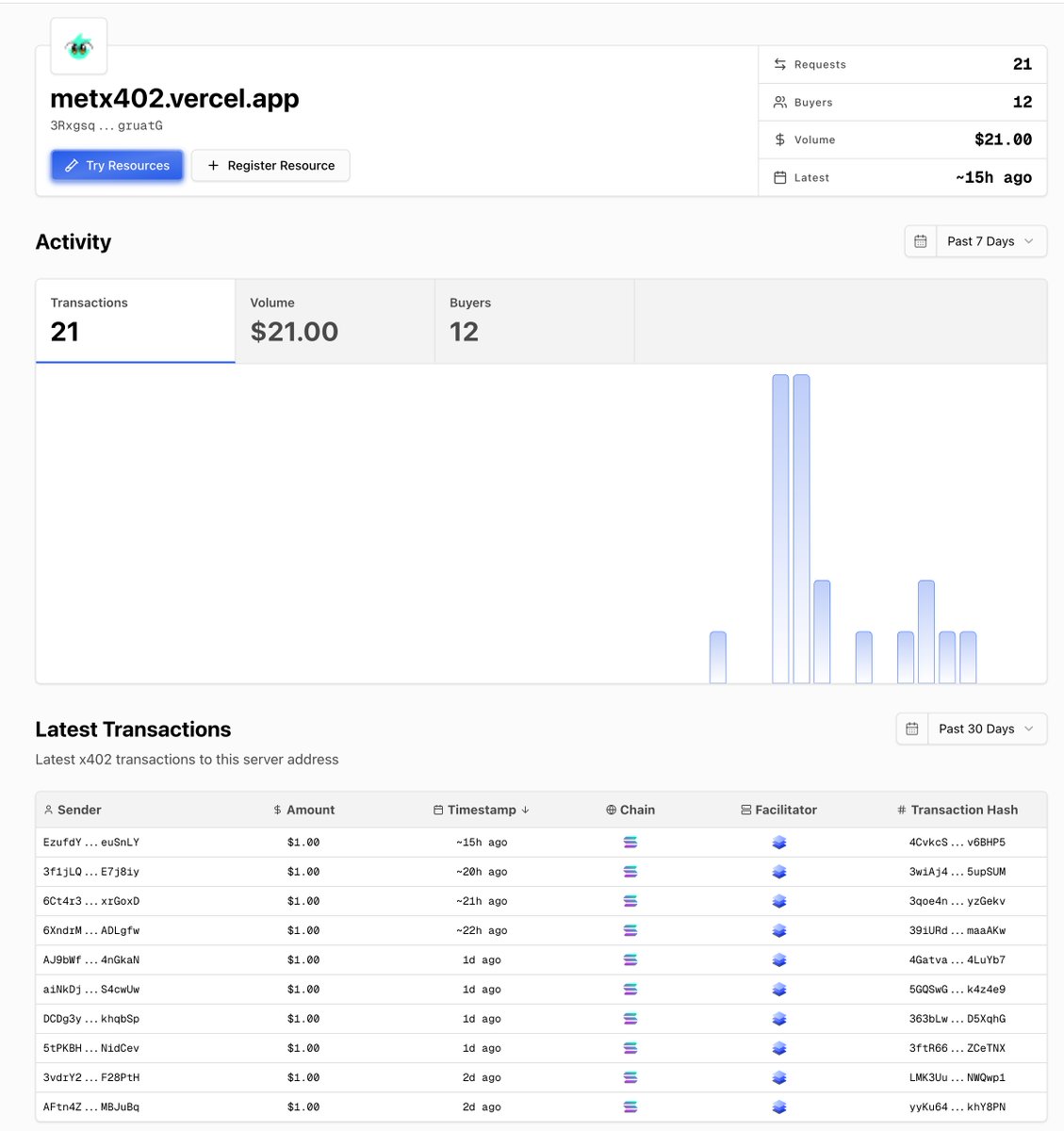Viewport: 1064px width, 1131px height.
Task: Select the Transactions activity tab
Action: 136,320
